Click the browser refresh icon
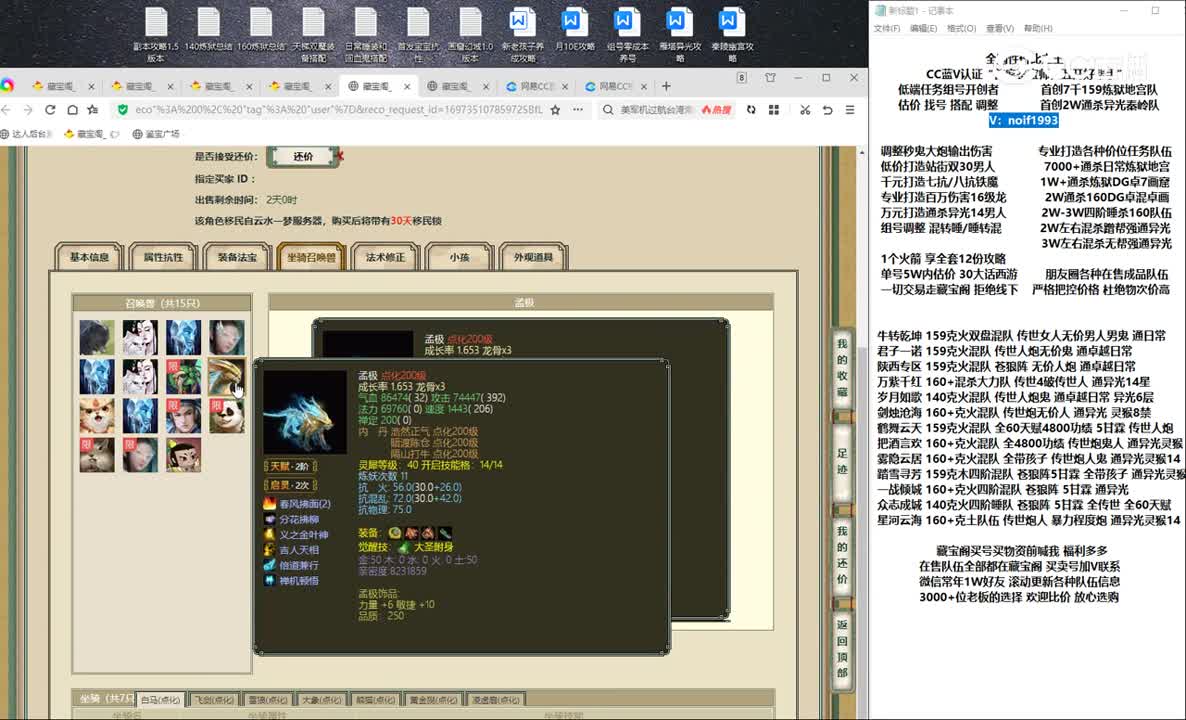The height and width of the screenshot is (720, 1186). [x=50, y=110]
